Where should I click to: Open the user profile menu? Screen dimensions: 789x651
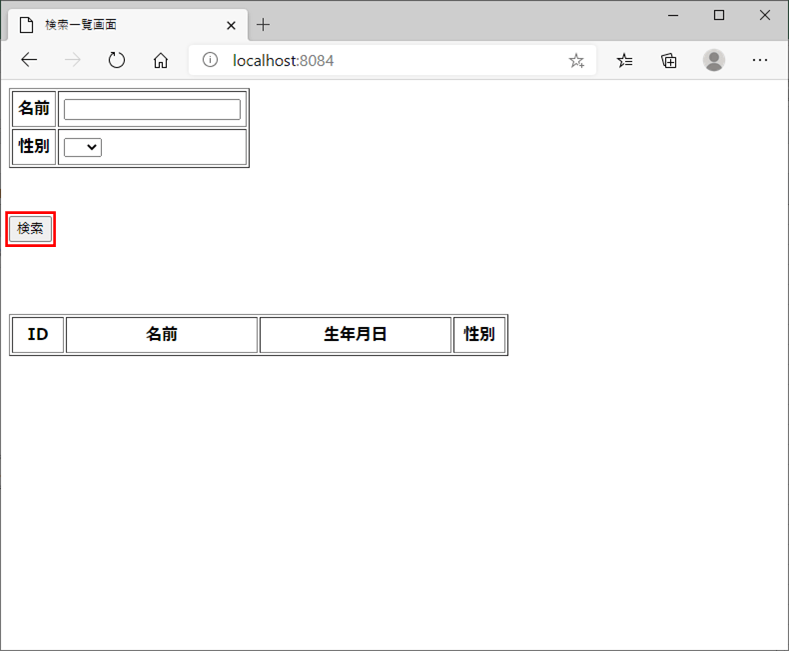click(x=714, y=60)
